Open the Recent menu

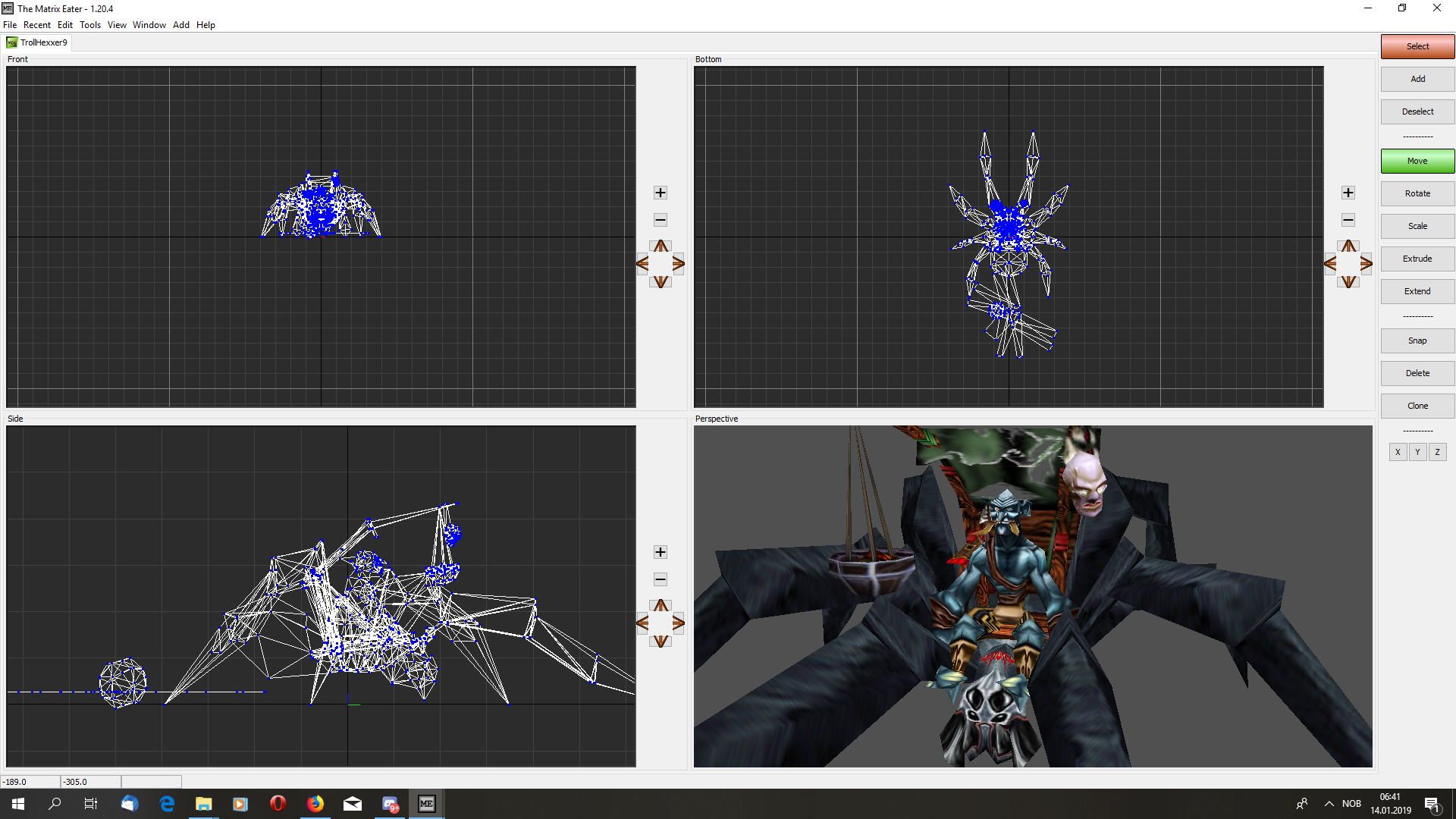coord(37,25)
